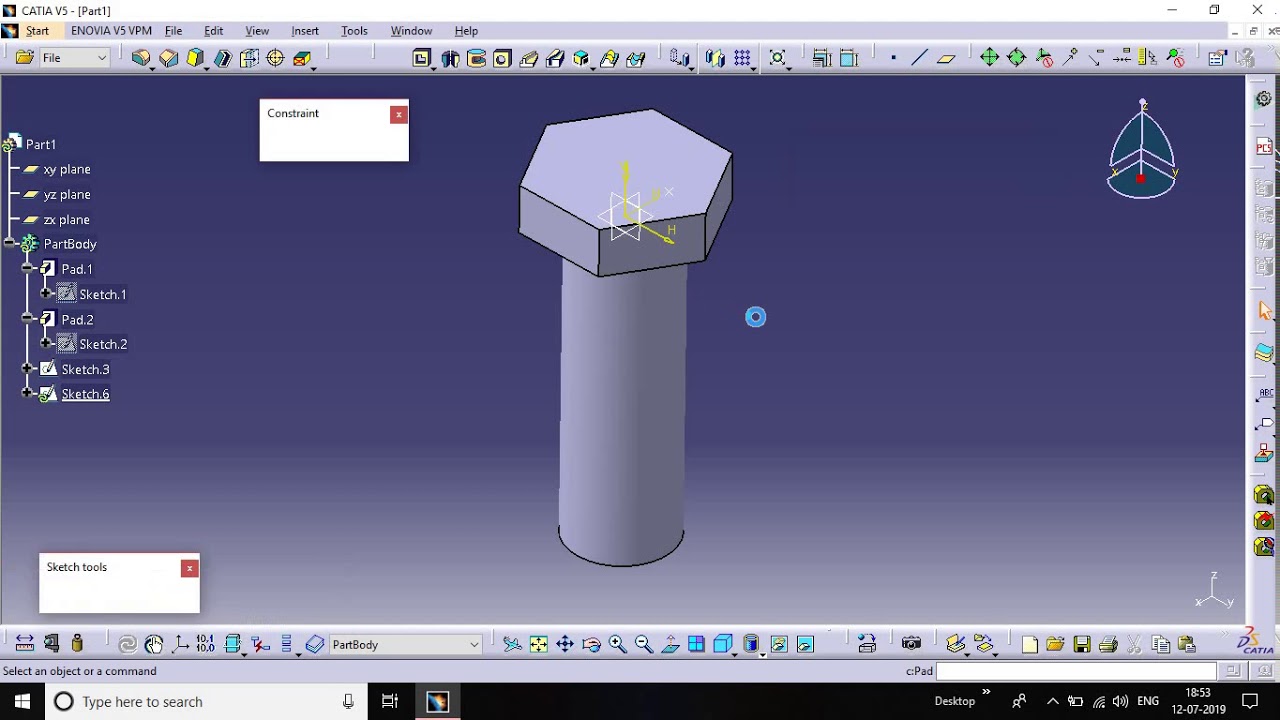Toggle the Fly Mode icon

512,644
